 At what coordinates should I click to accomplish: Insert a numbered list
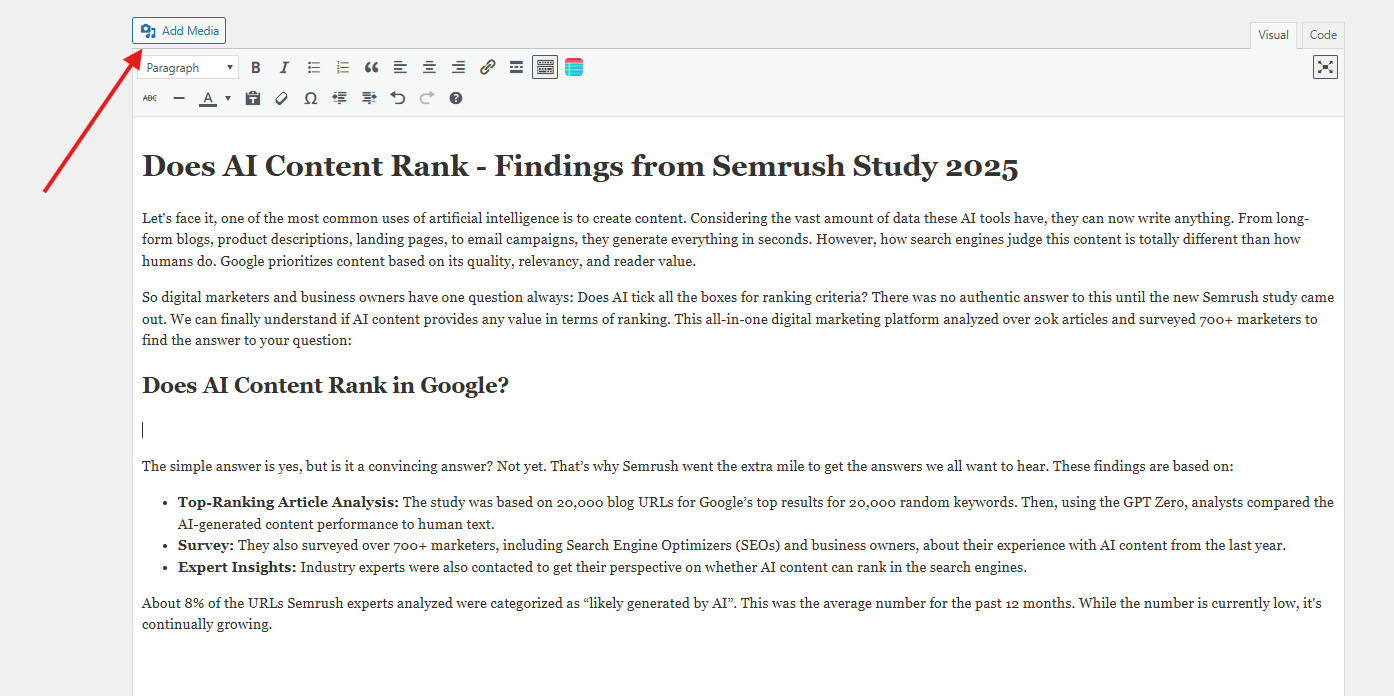point(343,68)
